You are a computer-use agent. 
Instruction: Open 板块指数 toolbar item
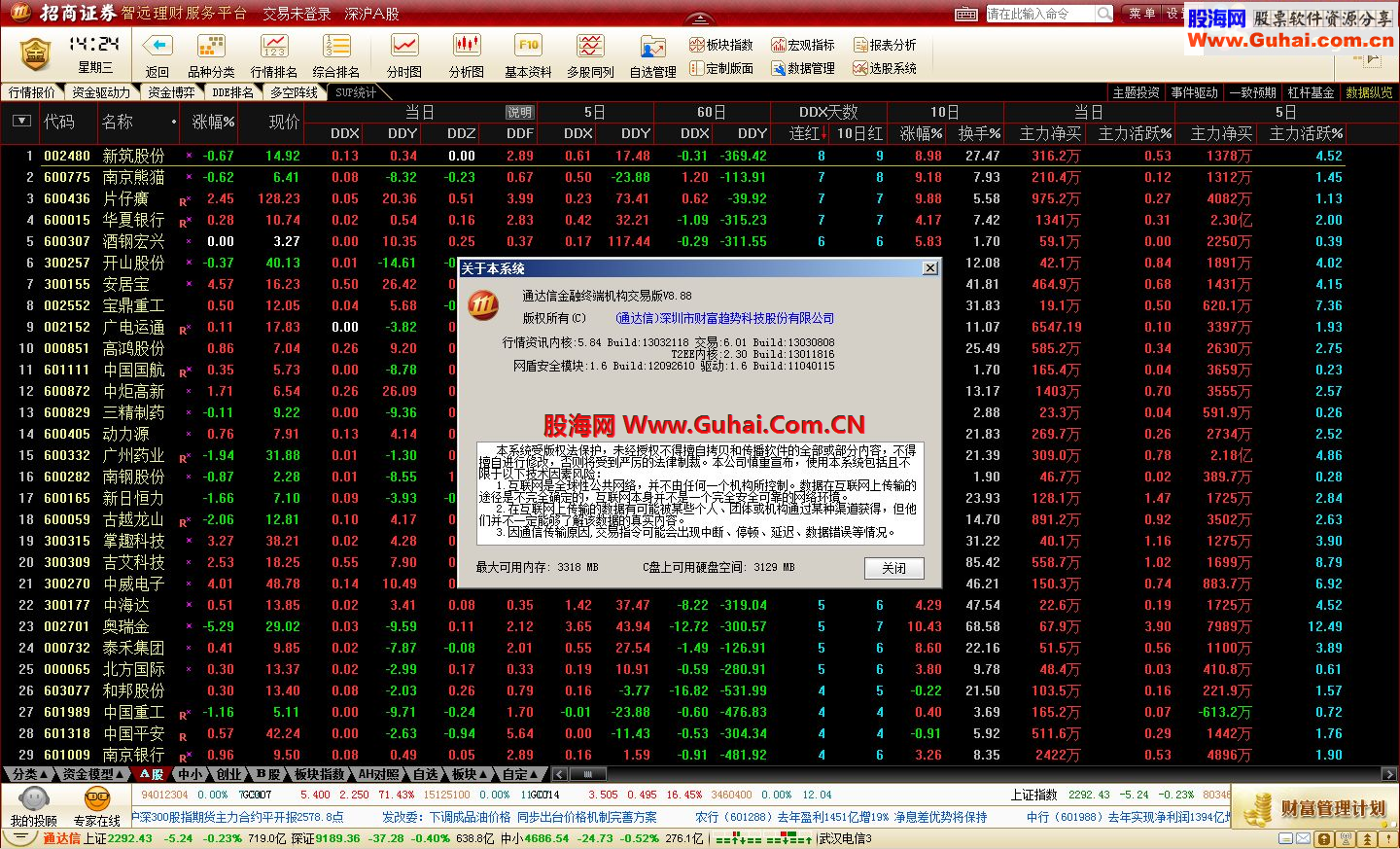pos(721,45)
